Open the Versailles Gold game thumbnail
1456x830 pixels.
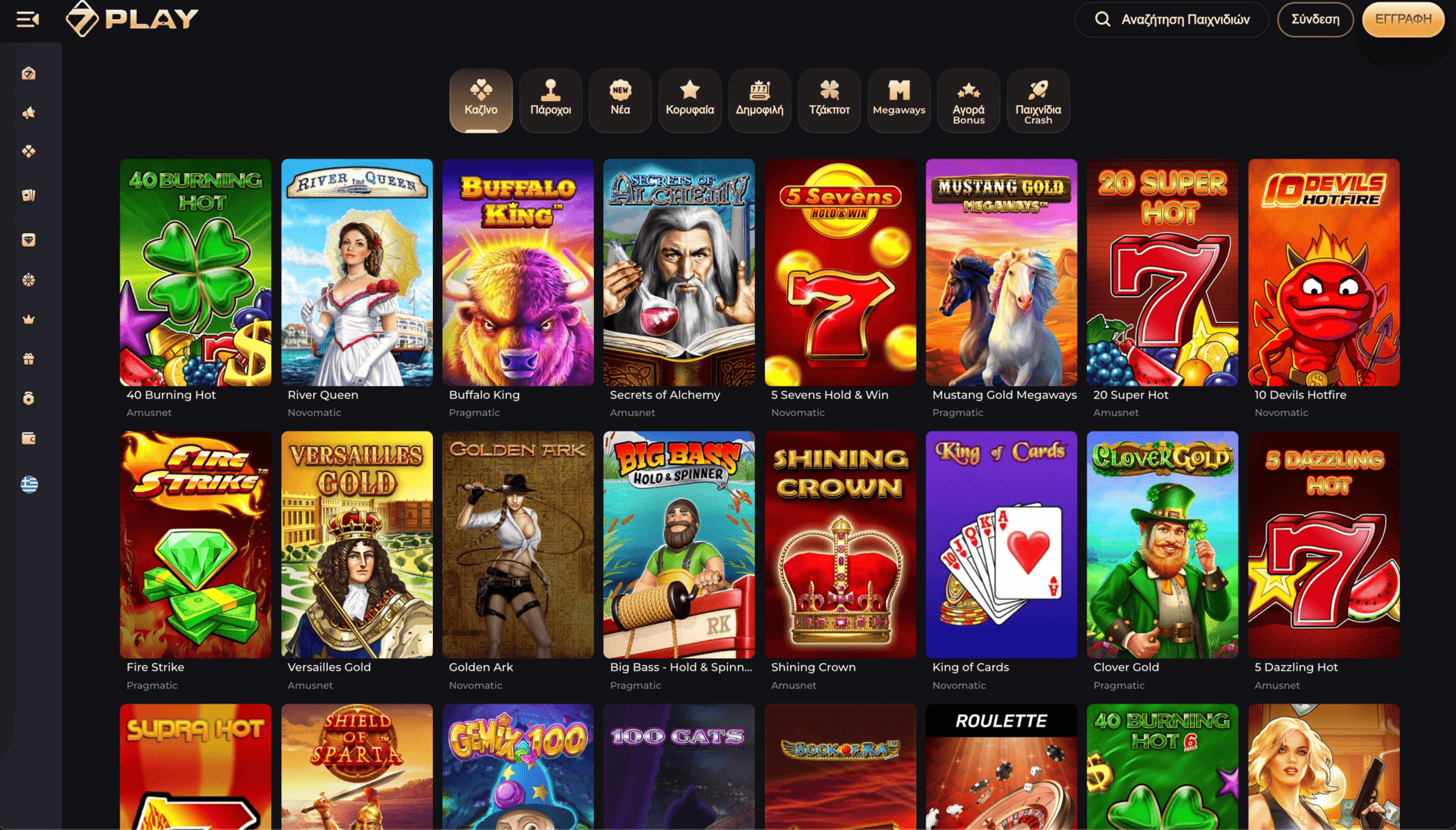tap(357, 545)
